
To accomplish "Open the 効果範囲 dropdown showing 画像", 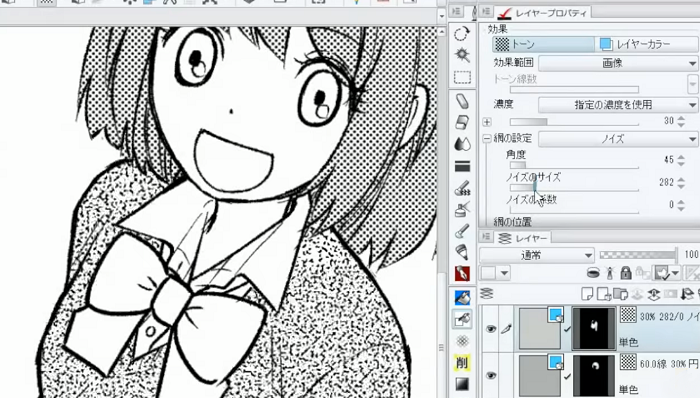I will 618,63.
